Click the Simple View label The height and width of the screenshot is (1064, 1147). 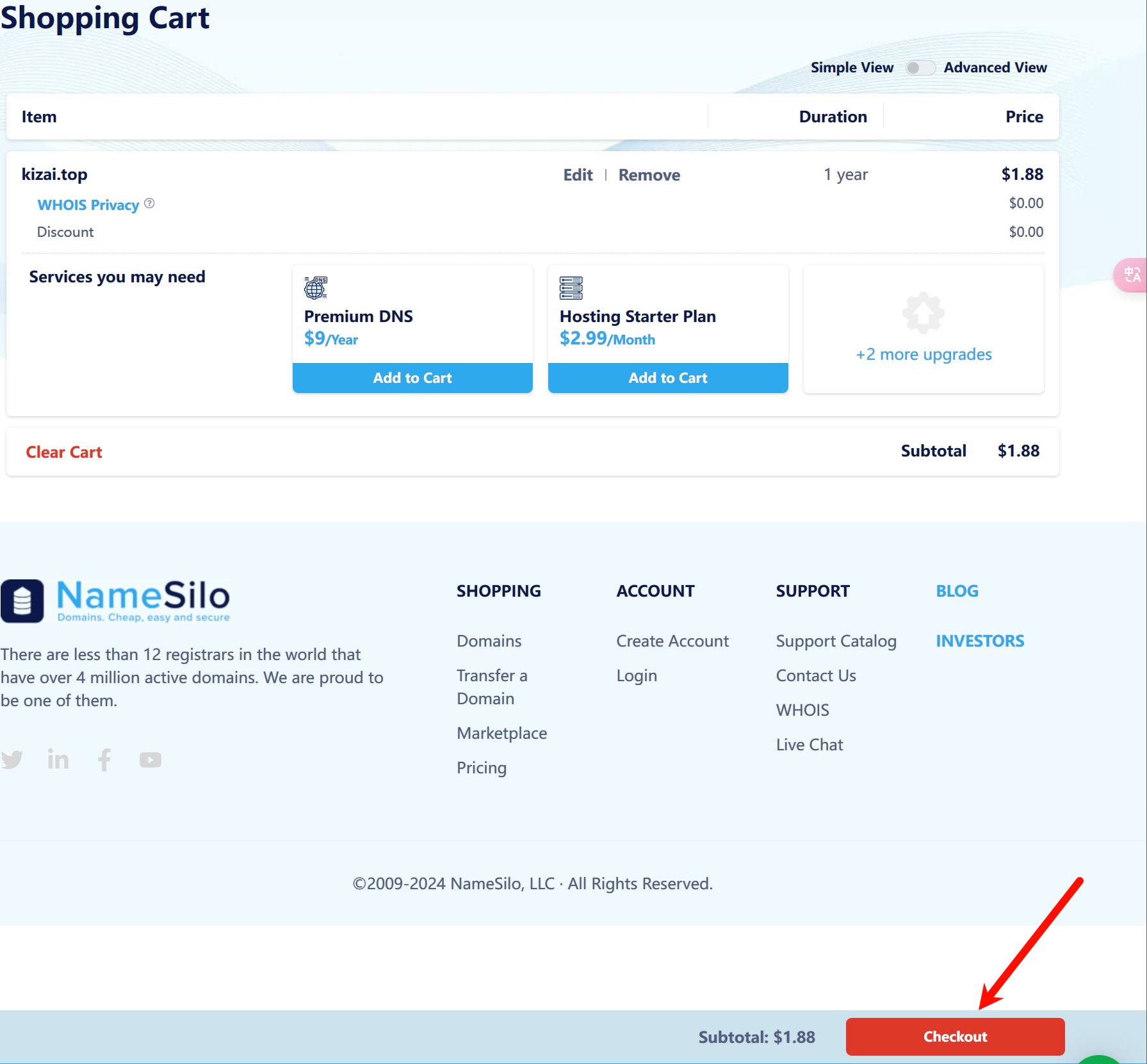(x=852, y=67)
